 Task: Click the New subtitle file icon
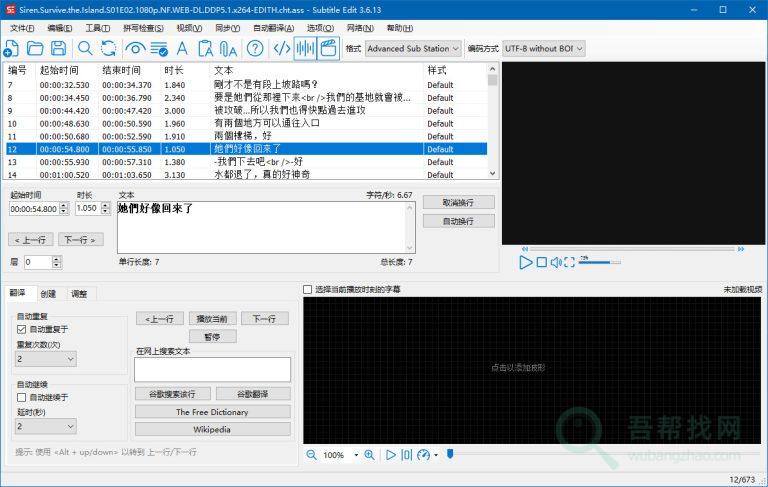[x=12, y=48]
